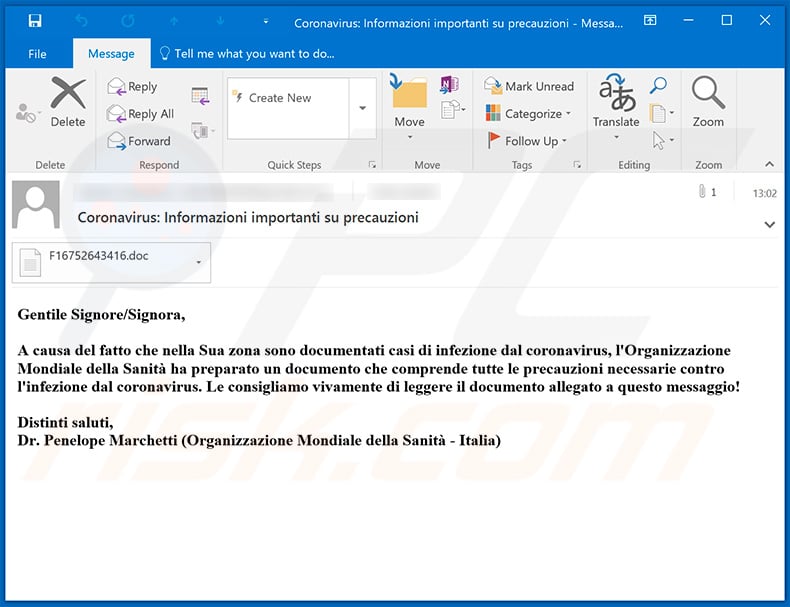The width and height of the screenshot is (790, 607).
Task: Open the File tab
Action: coord(37,54)
